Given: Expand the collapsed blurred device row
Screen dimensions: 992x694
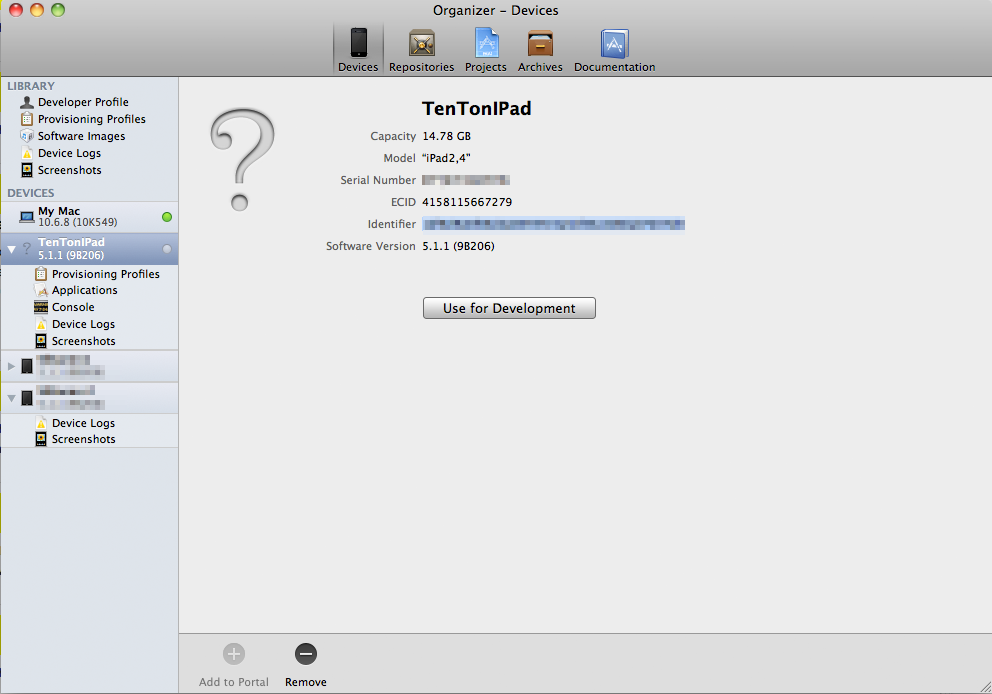Looking at the screenshot, I should point(11,366).
